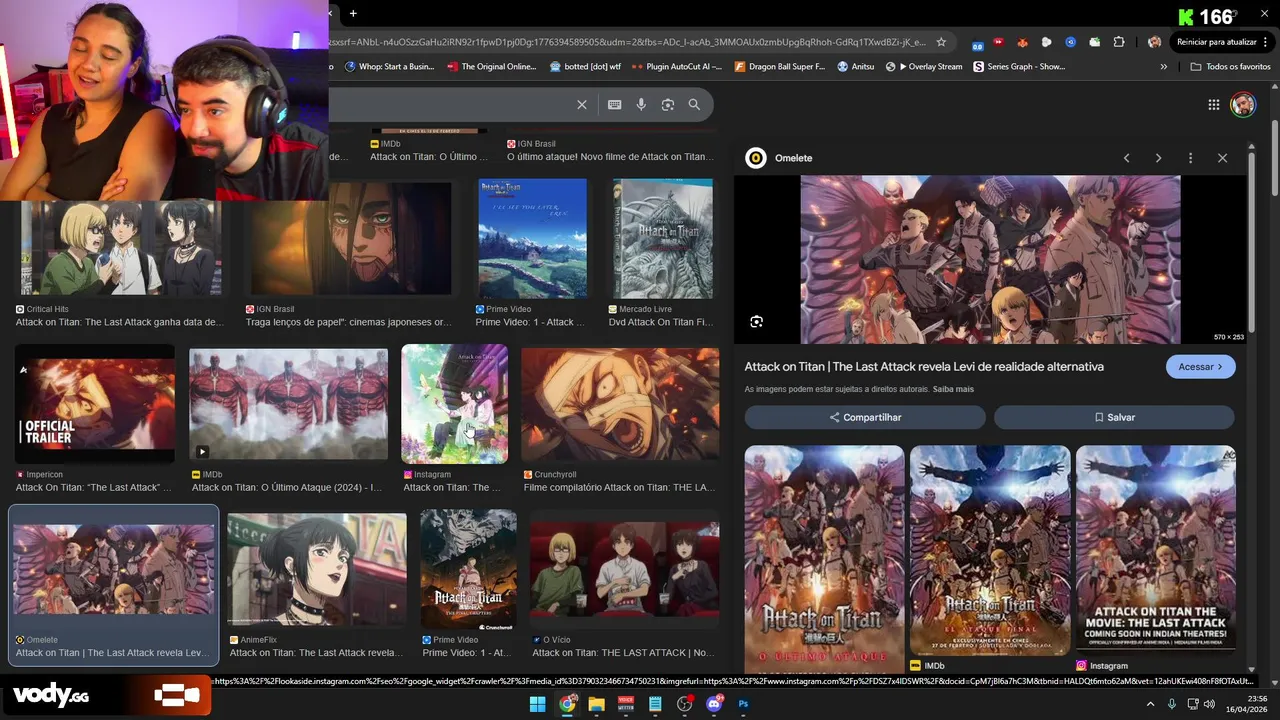Image resolution: width=1280 pixels, height=720 pixels.
Task: Click the tray microphone icon
Action: (x=1172, y=704)
